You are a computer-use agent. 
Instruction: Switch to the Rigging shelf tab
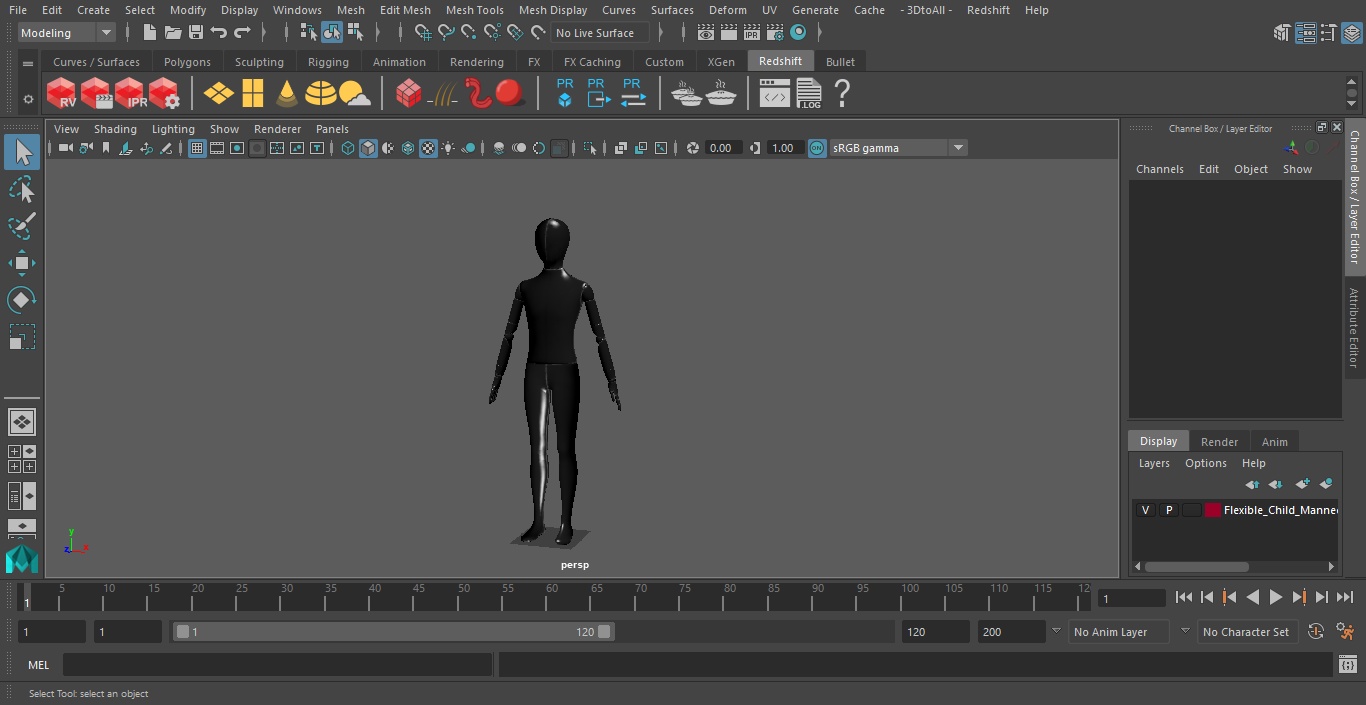tap(328, 62)
